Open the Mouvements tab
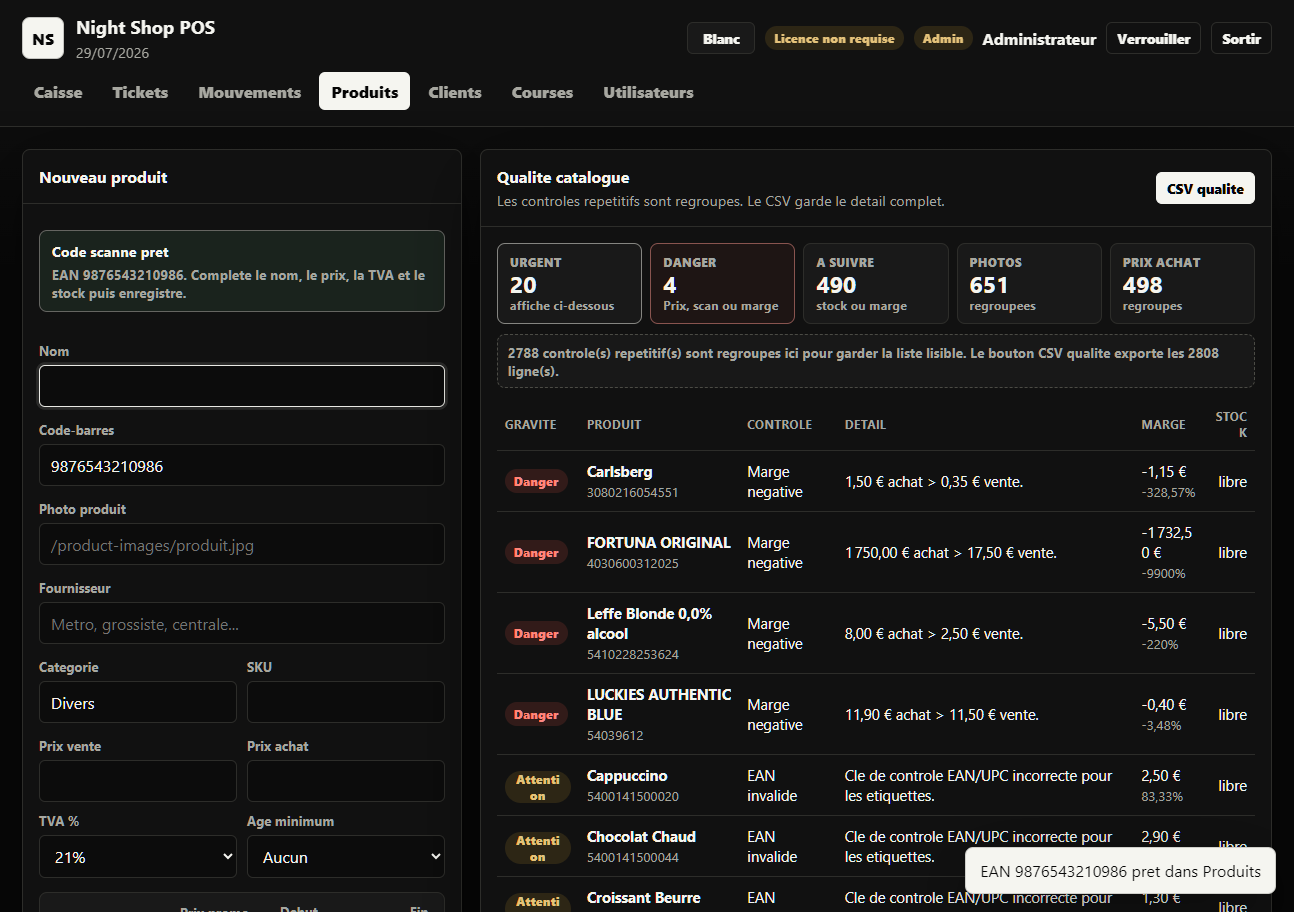Image resolution: width=1294 pixels, height=912 pixels. click(x=249, y=92)
